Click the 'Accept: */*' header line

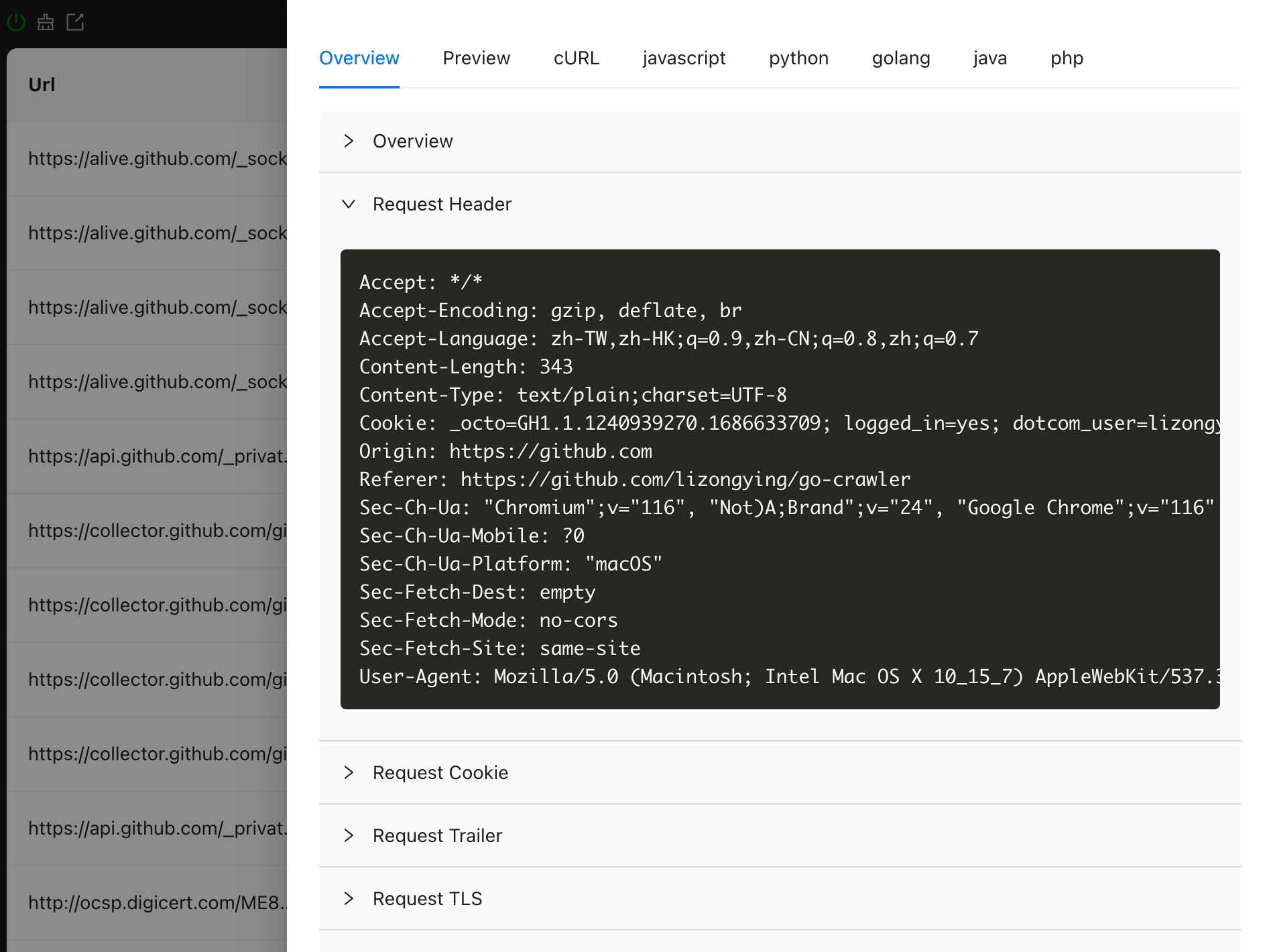(421, 282)
